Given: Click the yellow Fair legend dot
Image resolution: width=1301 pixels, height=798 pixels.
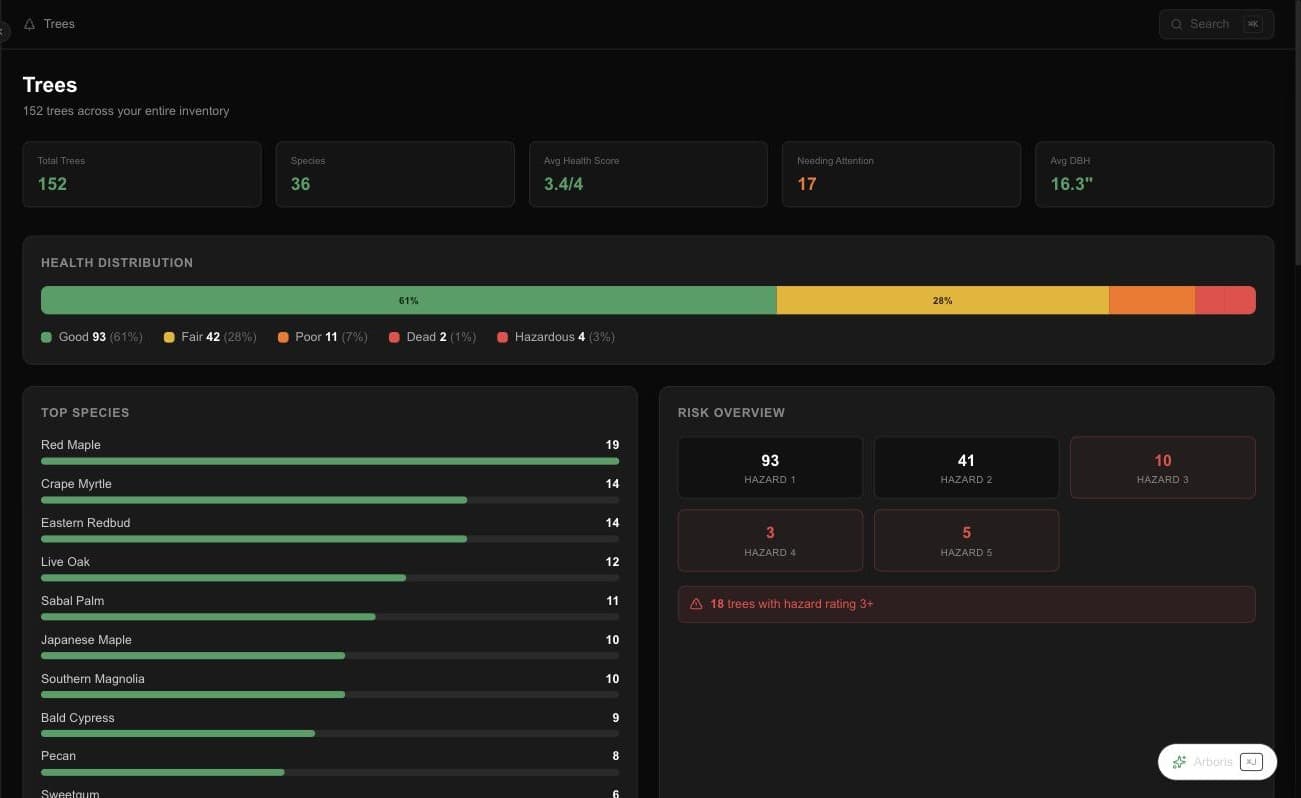Looking at the screenshot, I should click(169, 337).
